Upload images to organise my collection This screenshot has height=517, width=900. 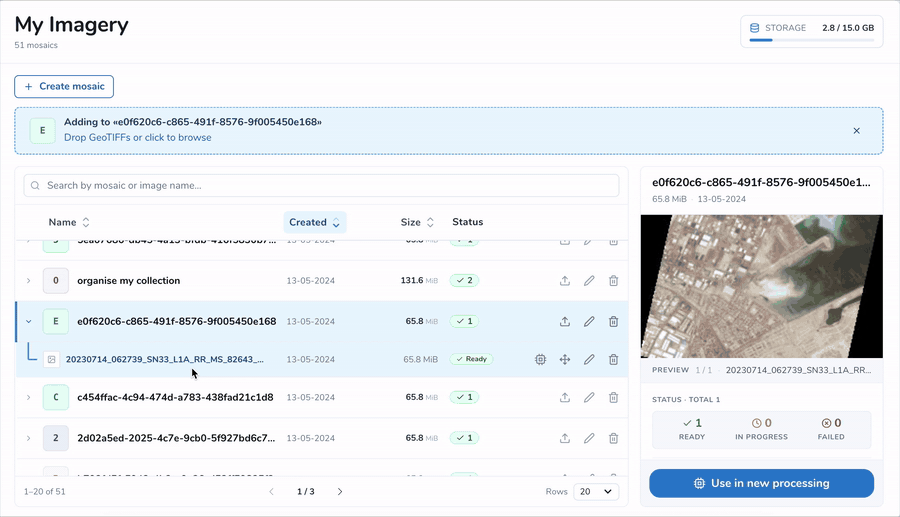click(x=565, y=281)
